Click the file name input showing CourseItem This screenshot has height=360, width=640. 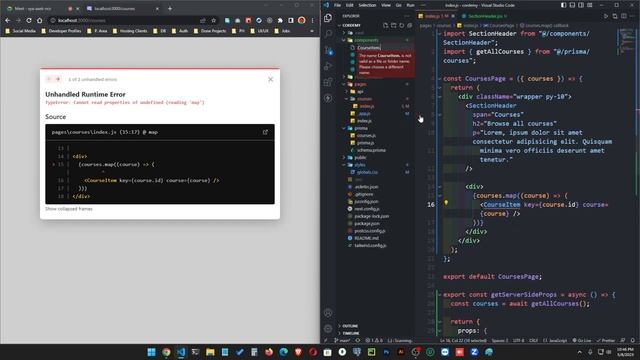385,48
